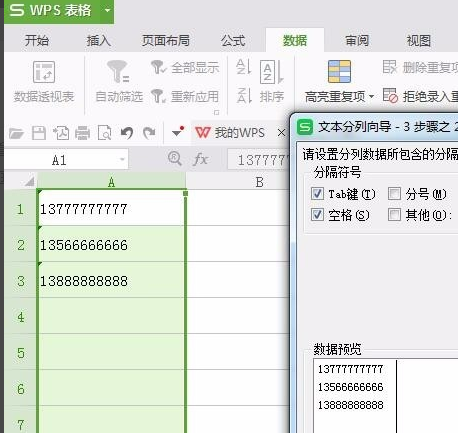Screen dimensions: 458x433
Task: Click the undo arrow icon
Action: (127, 133)
